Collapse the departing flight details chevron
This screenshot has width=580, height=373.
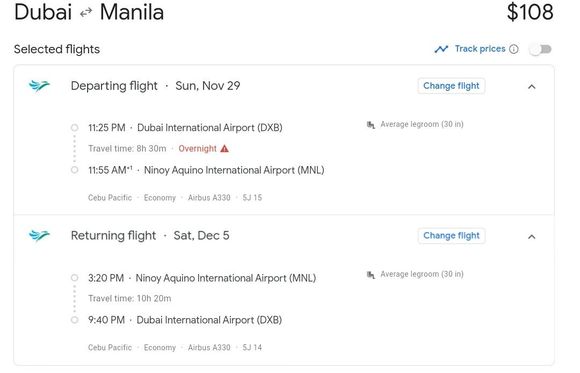532,87
